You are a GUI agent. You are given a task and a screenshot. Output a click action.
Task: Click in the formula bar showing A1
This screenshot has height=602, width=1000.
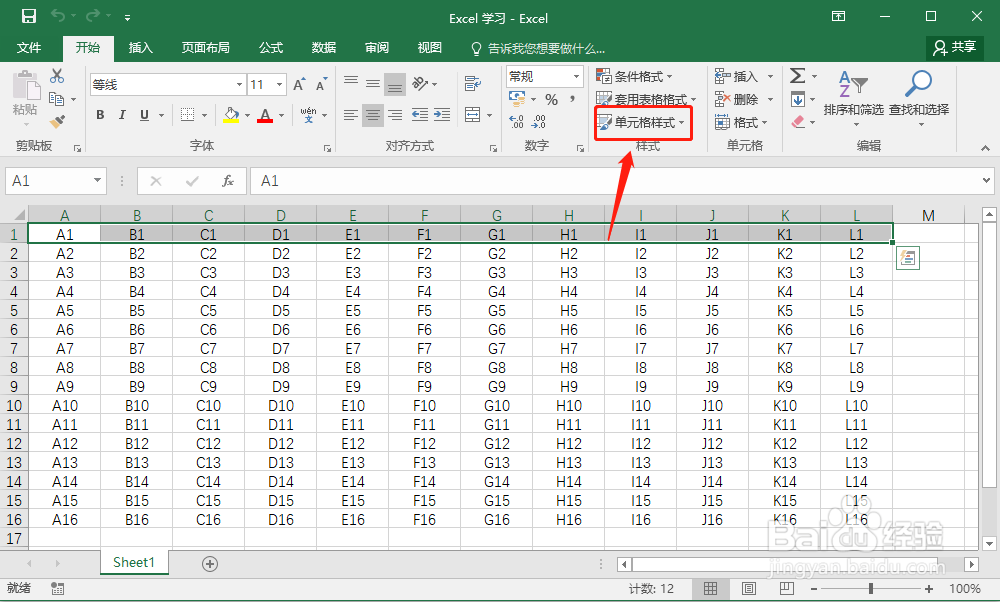coord(622,181)
